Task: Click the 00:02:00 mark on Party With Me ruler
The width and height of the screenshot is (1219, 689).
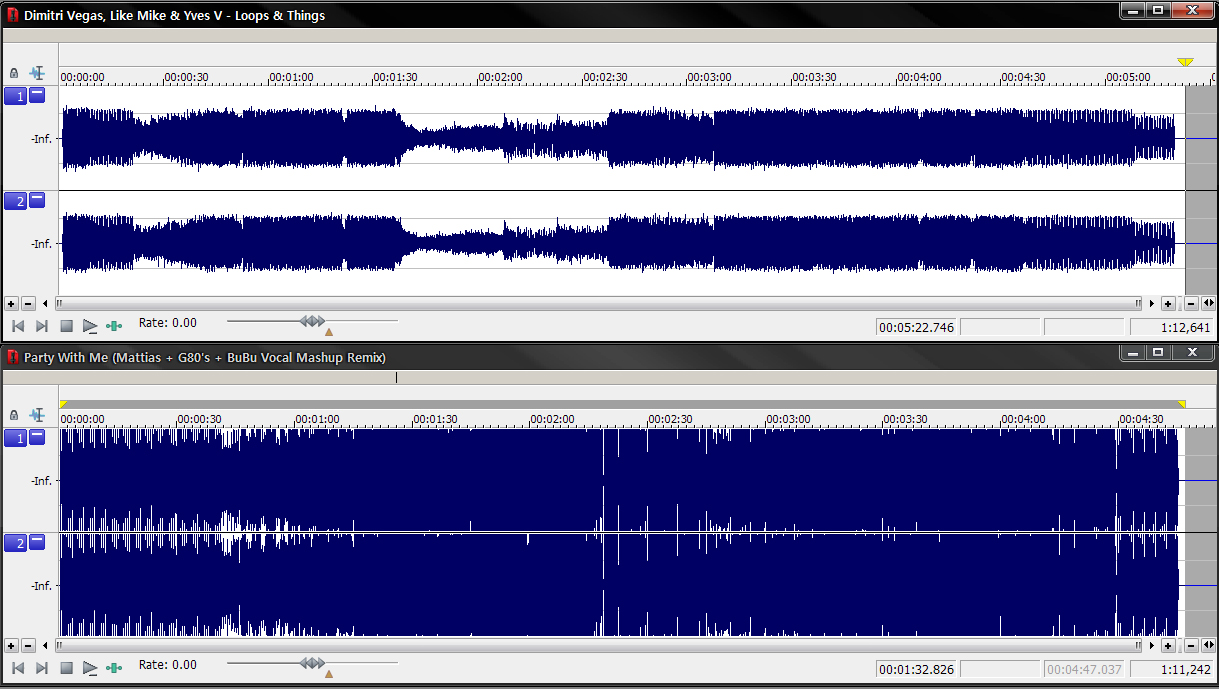Action: (552, 419)
